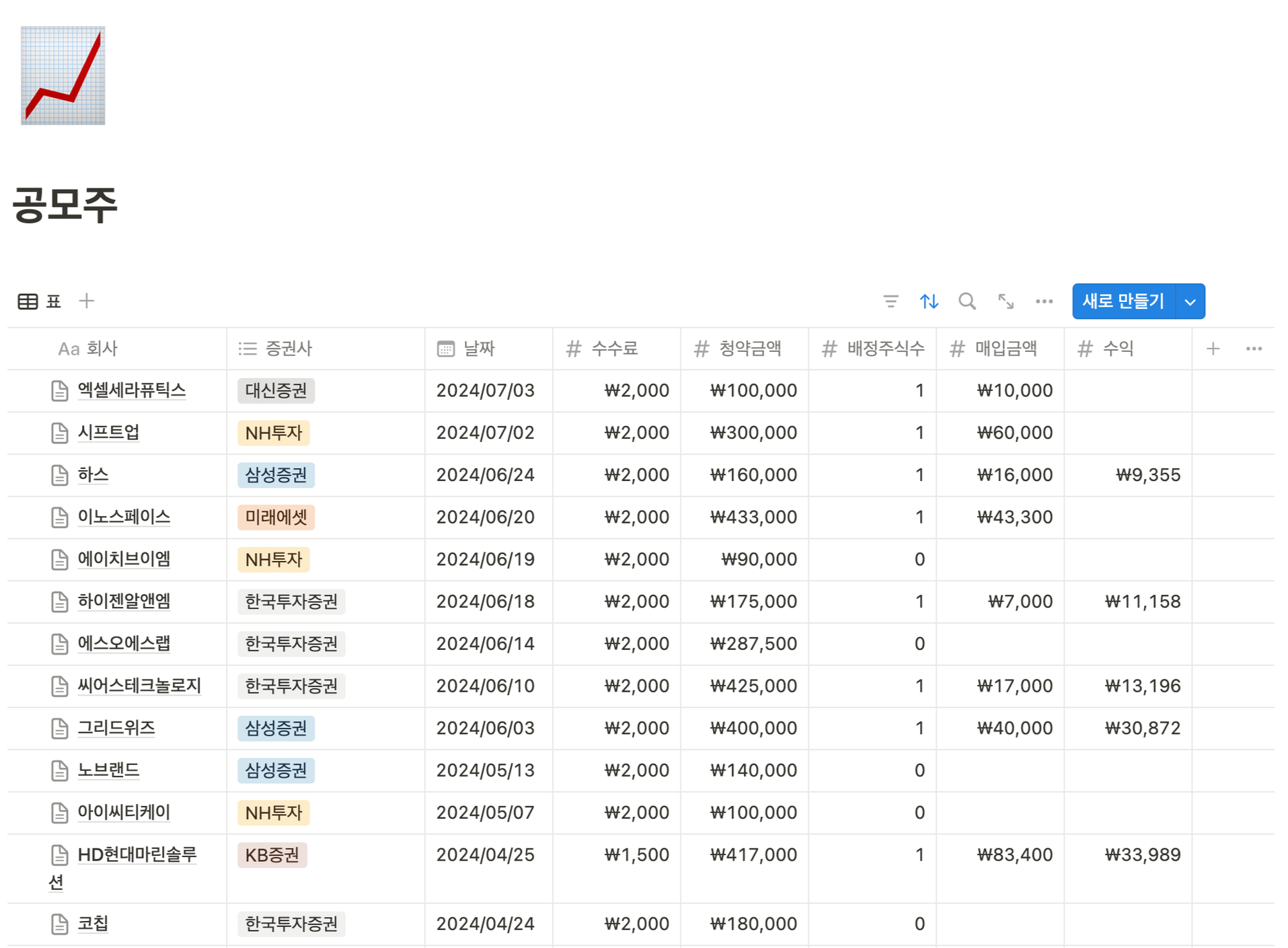Click 삼성증권 tag in 하스 row
The image size is (1288, 948).
pos(276,475)
